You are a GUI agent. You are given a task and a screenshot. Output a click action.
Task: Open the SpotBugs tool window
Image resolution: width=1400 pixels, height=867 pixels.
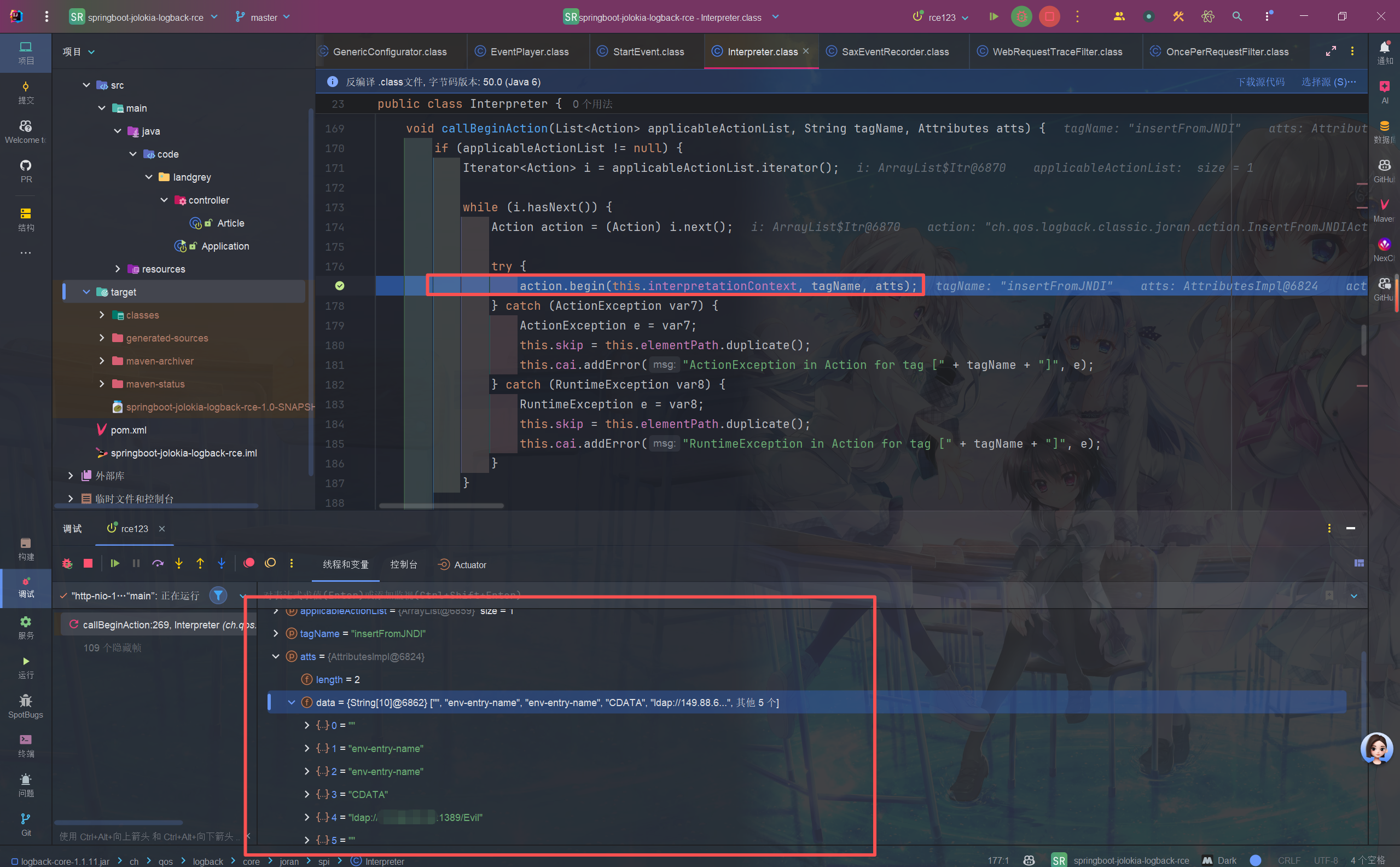pos(26,706)
